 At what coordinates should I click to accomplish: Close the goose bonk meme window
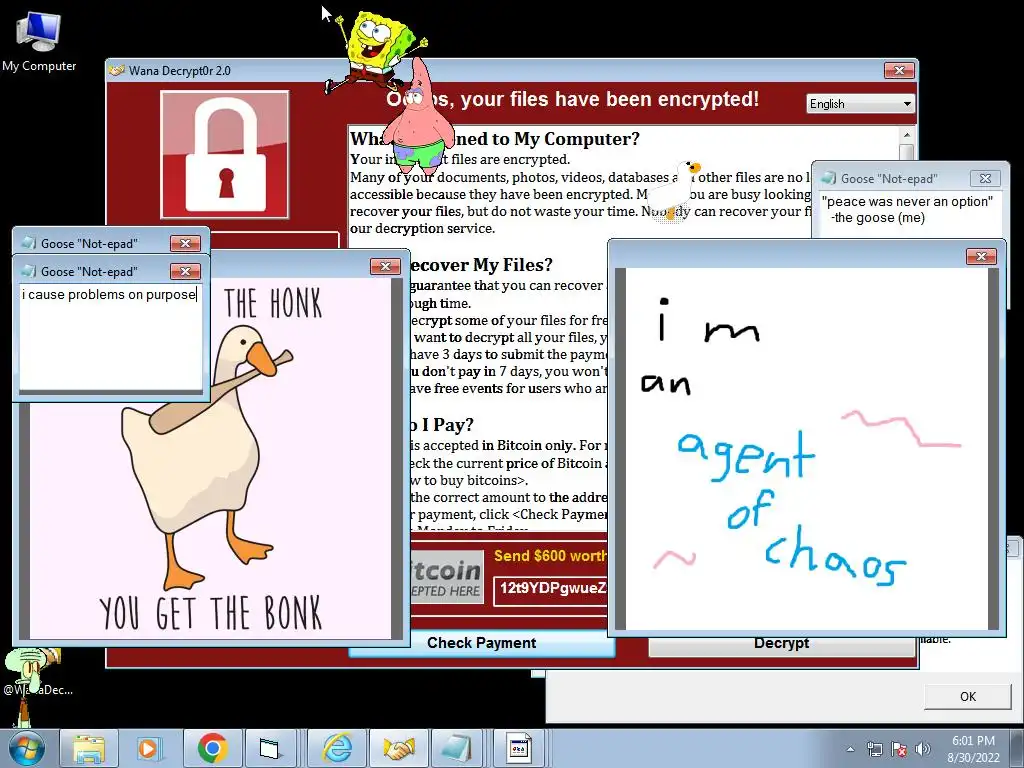(385, 266)
